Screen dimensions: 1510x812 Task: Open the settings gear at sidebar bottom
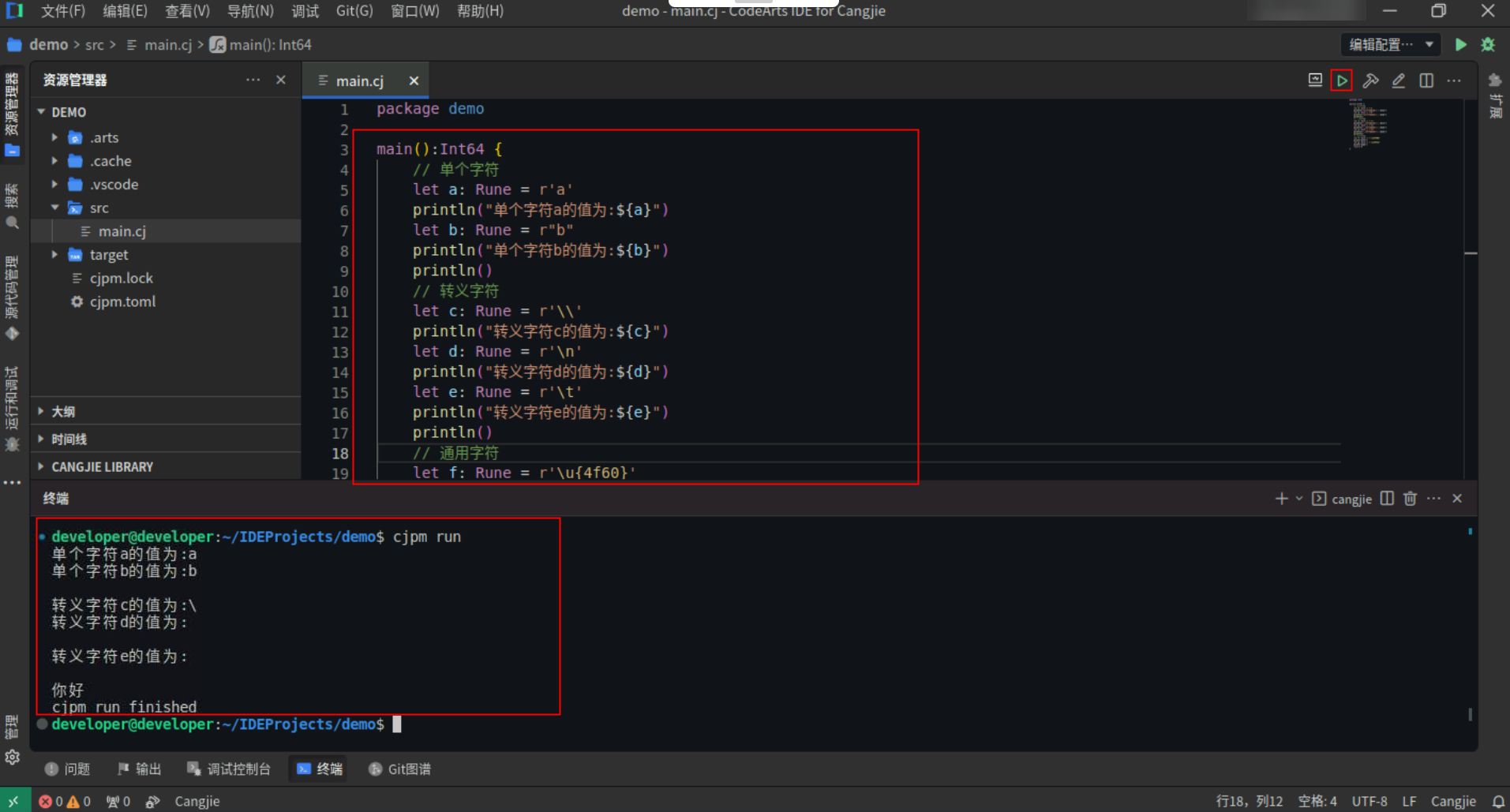pyautogui.click(x=12, y=758)
